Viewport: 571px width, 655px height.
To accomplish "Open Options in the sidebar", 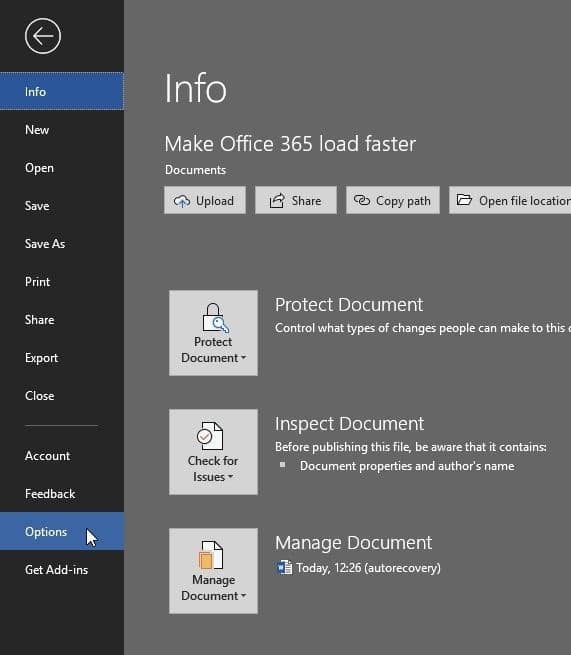I will (x=62, y=531).
